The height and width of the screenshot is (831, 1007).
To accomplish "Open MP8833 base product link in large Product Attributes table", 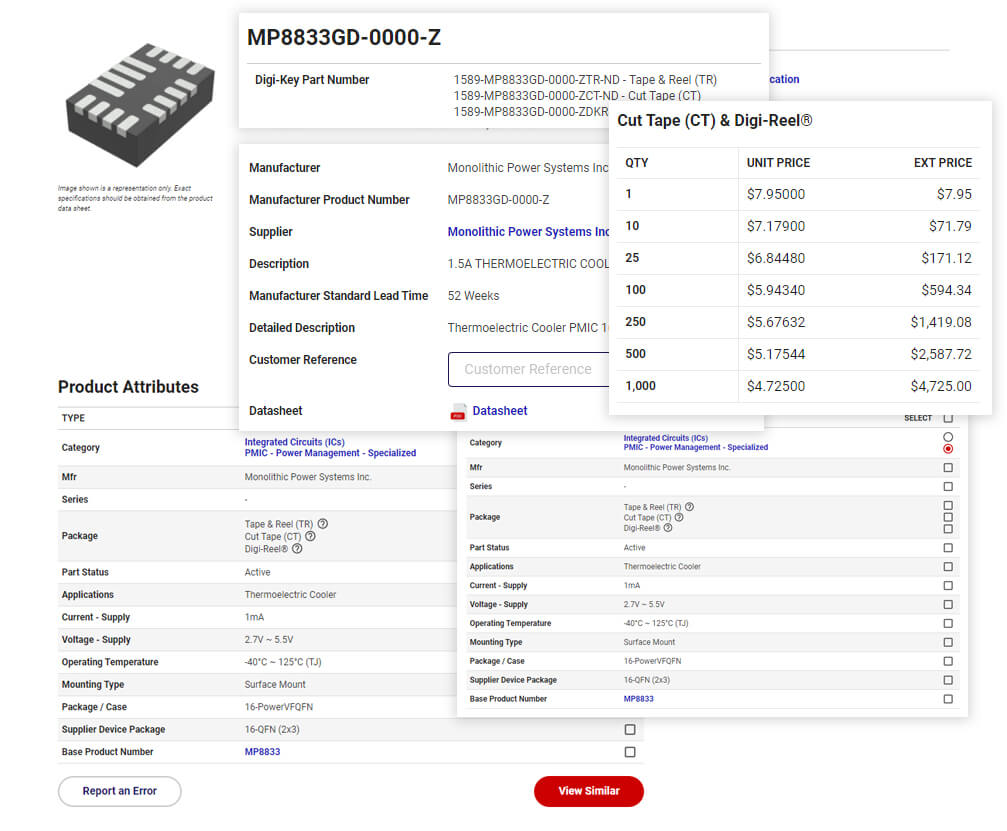I will [x=262, y=752].
